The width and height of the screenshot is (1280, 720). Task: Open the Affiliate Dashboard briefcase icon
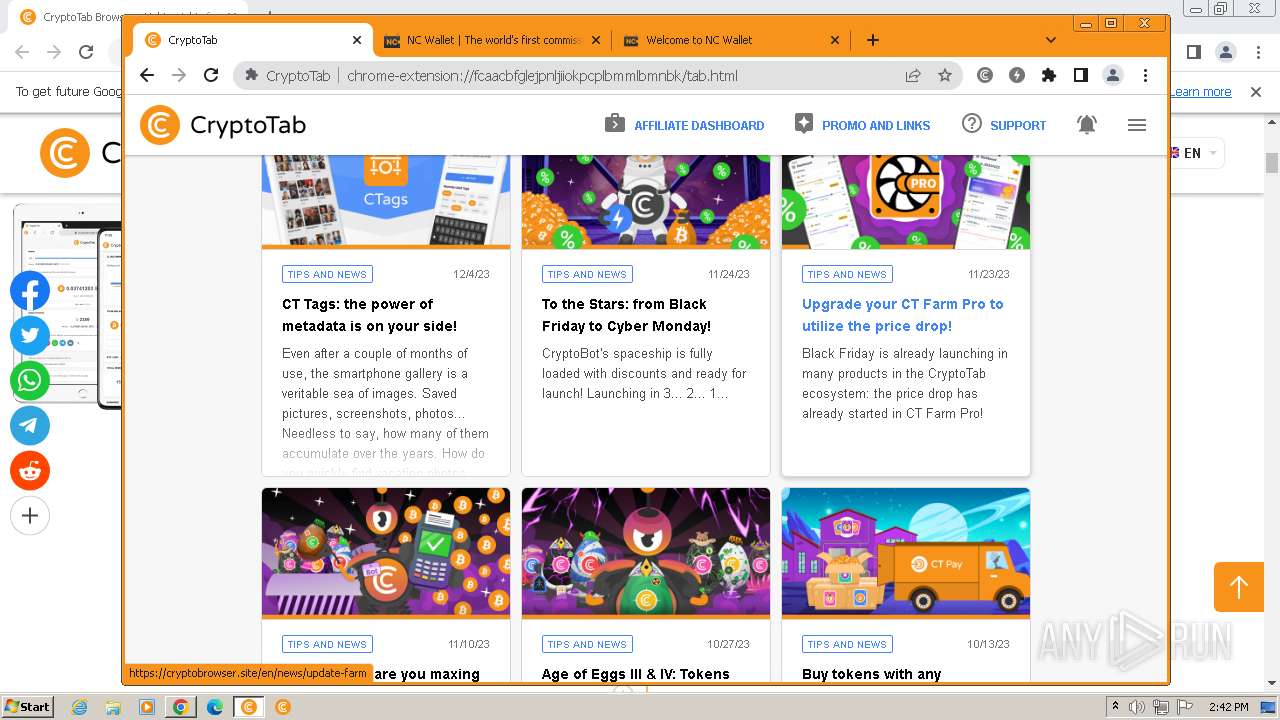(x=615, y=123)
